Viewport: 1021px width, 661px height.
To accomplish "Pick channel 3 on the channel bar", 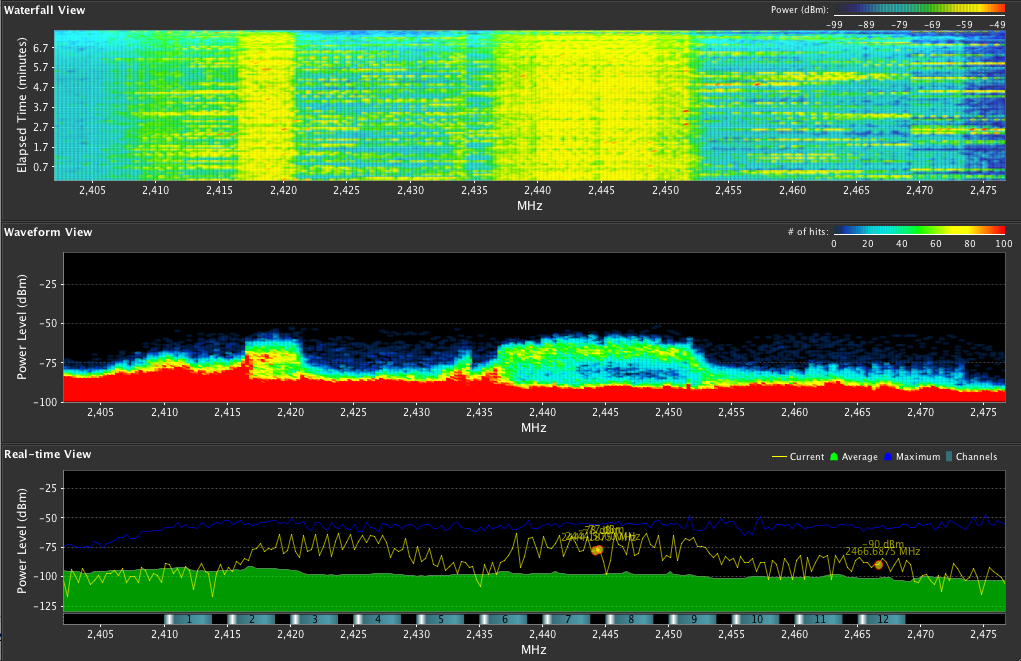I will click(315, 620).
